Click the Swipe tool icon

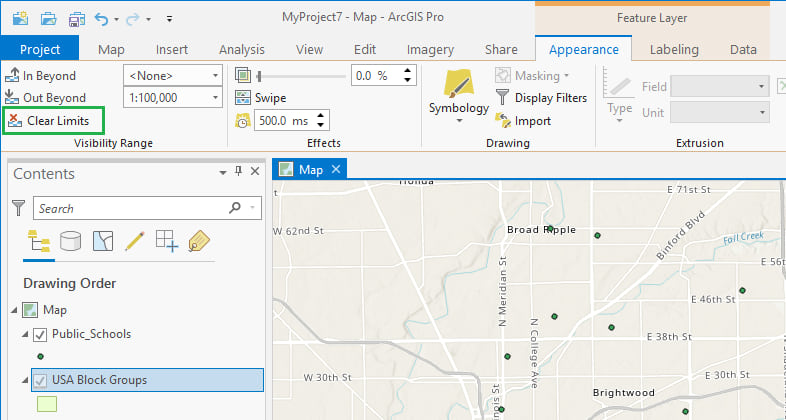point(244,98)
